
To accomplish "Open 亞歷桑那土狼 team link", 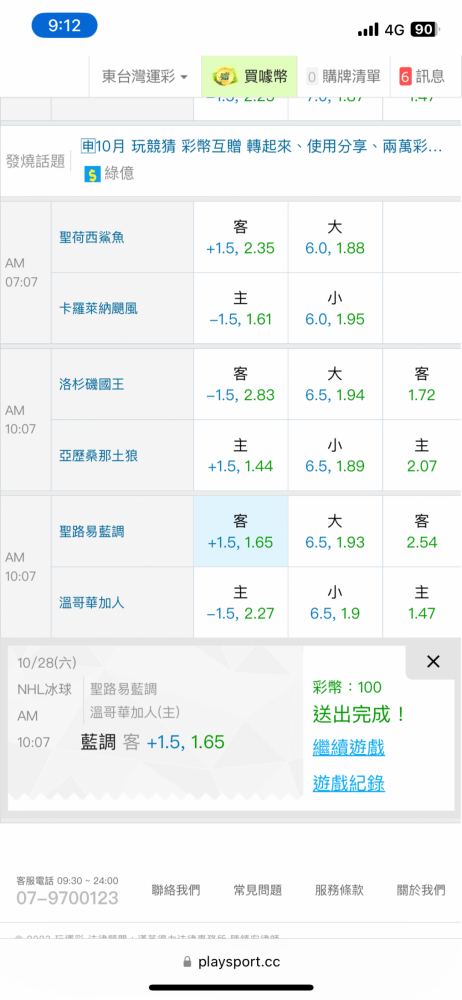I will pos(98,456).
